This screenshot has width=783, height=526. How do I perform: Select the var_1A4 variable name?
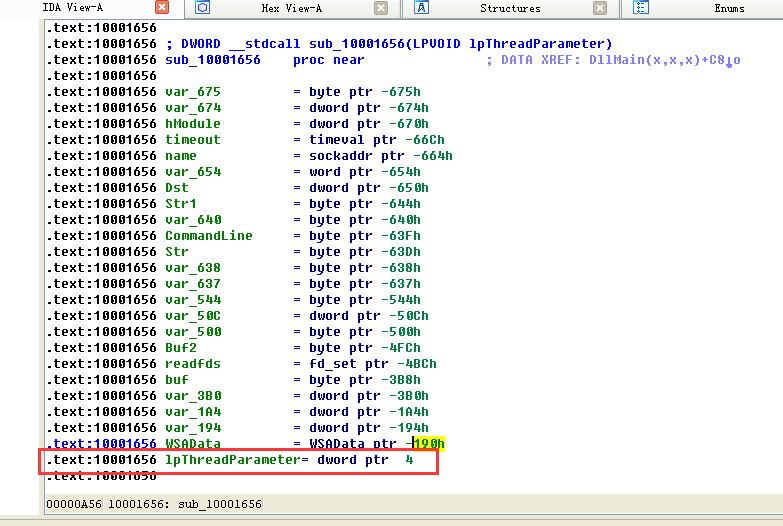click(193, 412)
